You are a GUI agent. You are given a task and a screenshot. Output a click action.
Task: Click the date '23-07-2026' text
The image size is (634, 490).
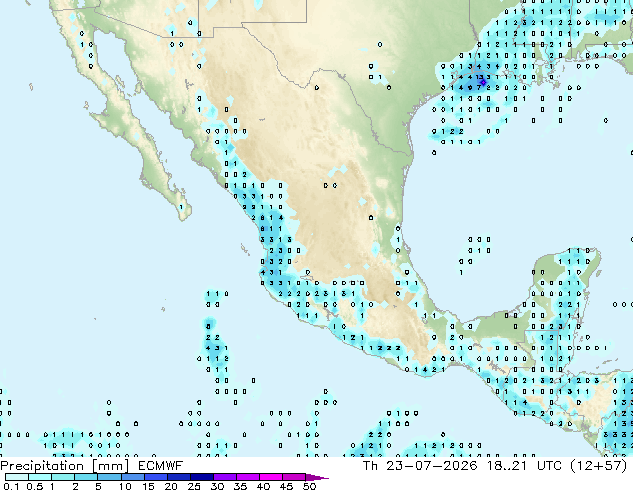tap(432, 466)
